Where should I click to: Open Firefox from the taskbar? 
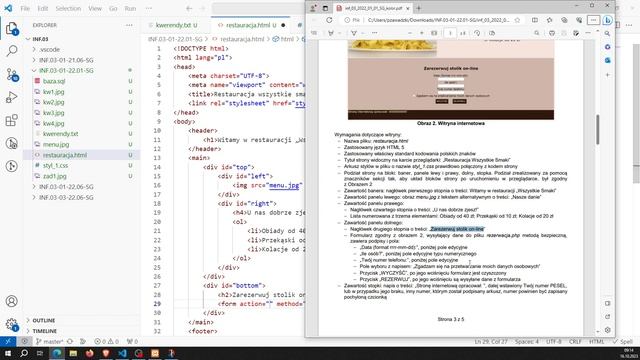tap(89, 353)
